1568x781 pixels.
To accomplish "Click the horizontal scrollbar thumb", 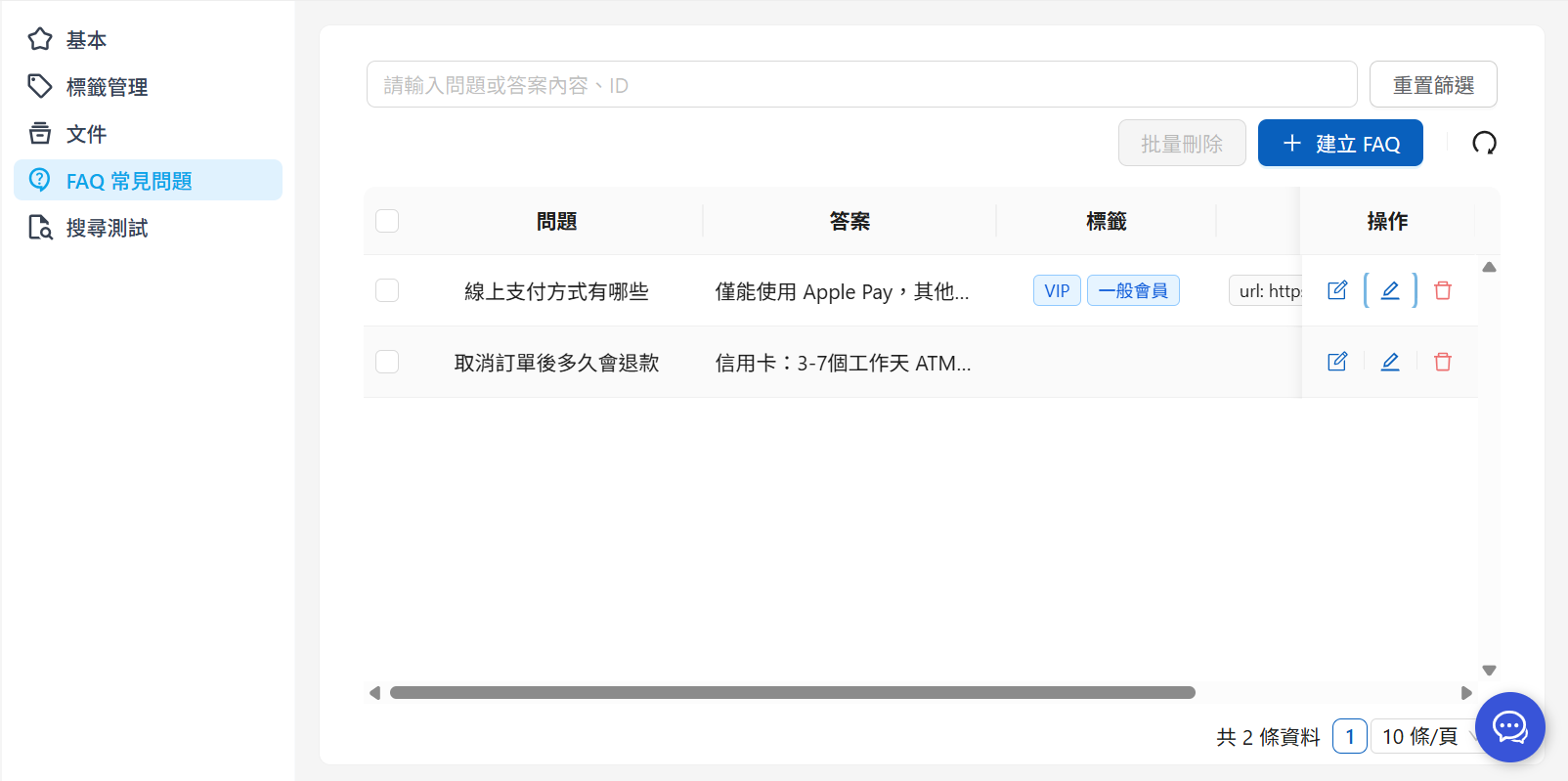I will 792,693.
